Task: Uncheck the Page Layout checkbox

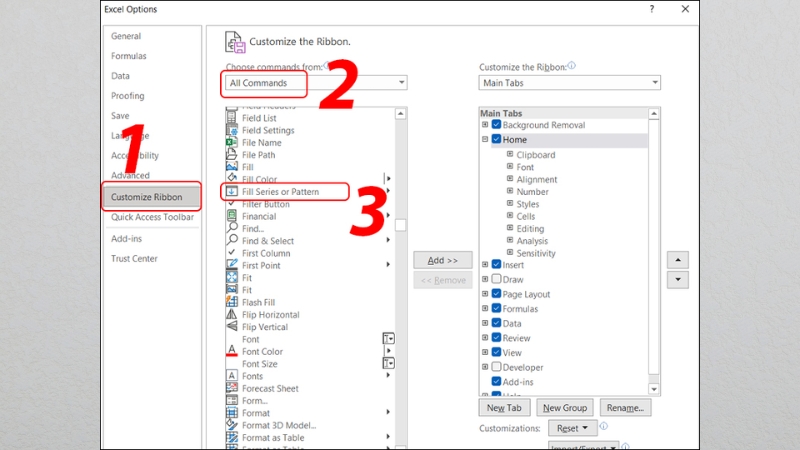Action: point(496,295)
